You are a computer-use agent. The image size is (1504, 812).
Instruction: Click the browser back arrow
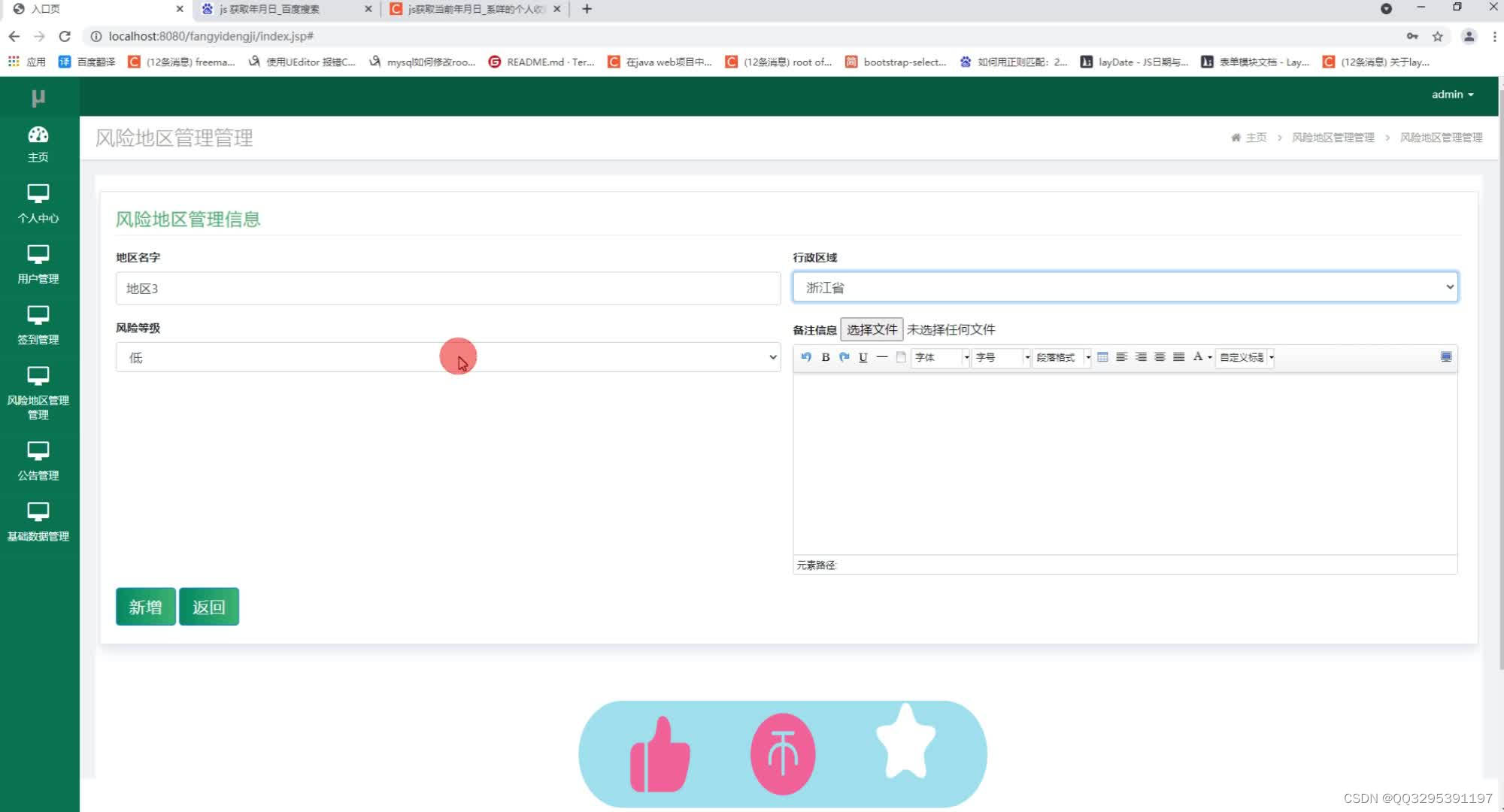pos(14,36)
